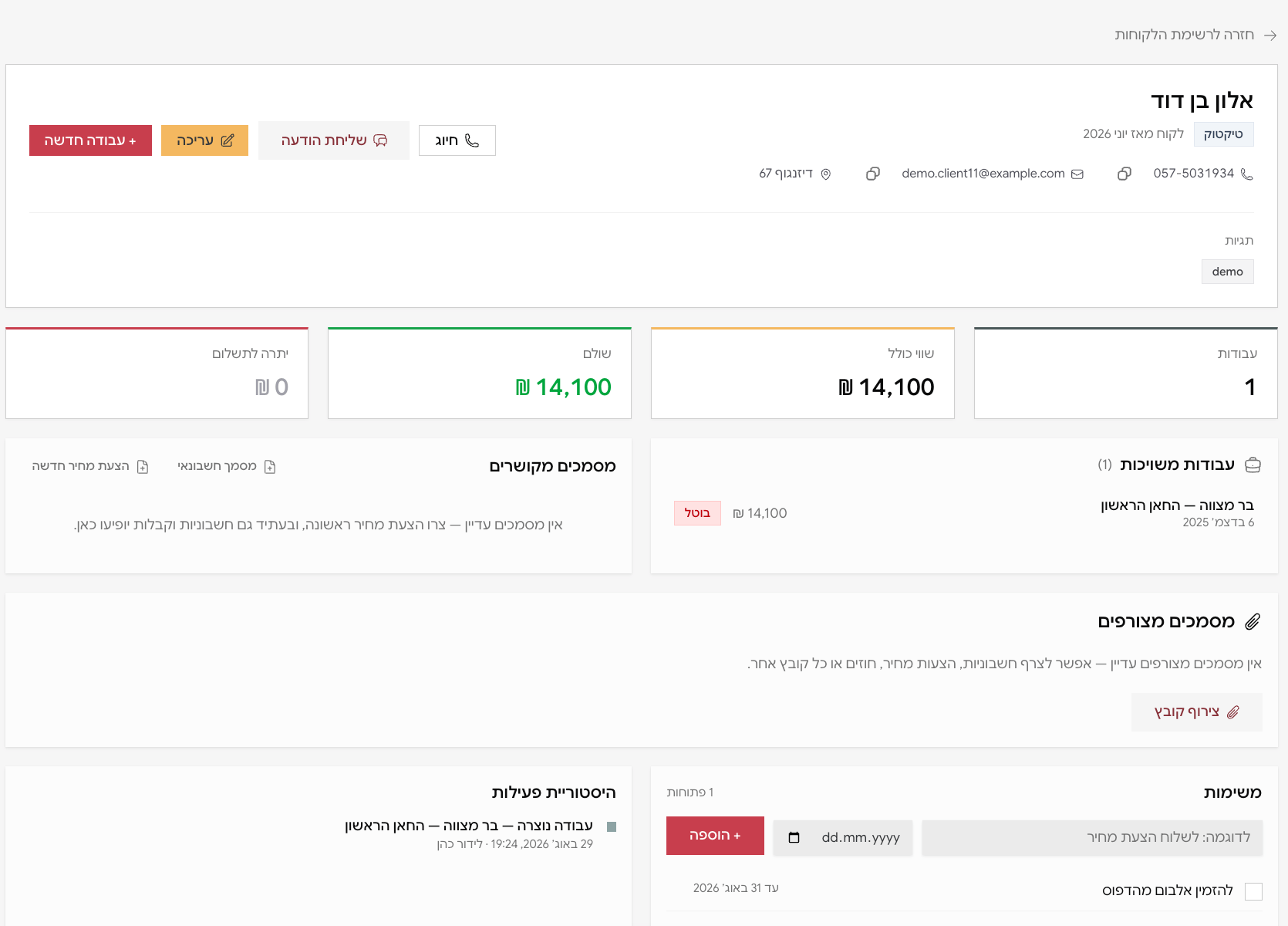Click the back arrow icon at top

[x=1270, y=35]
